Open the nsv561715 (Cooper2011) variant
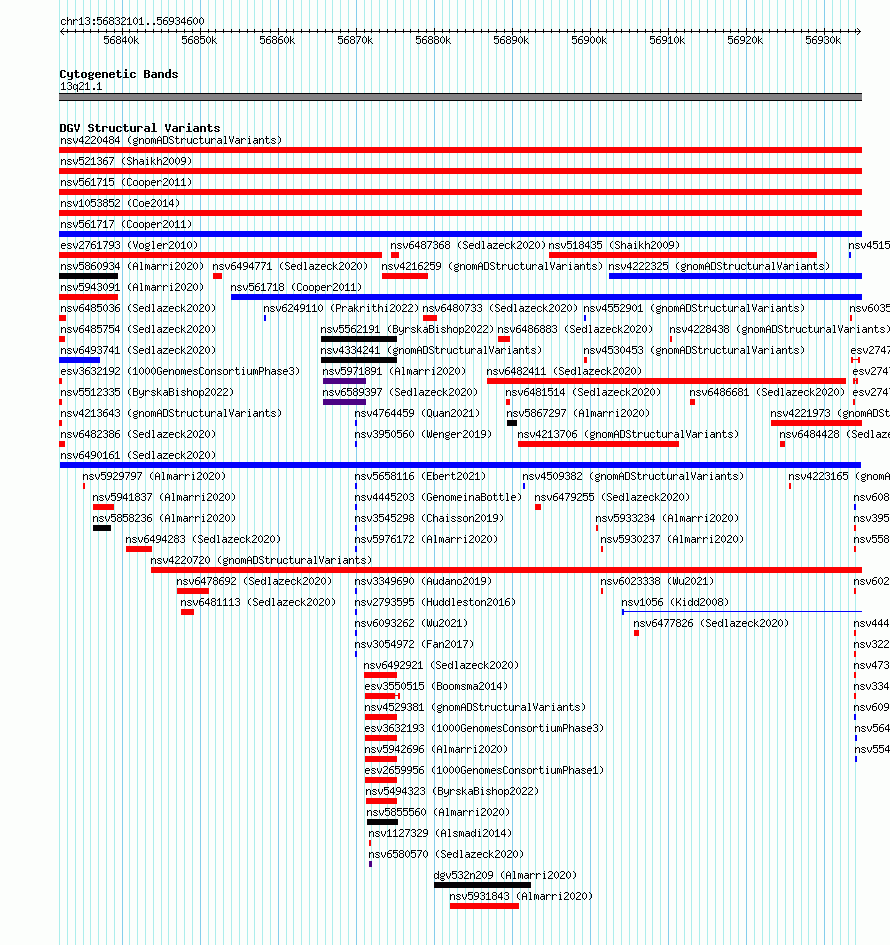This screenshot has height=945, width=890. pos(125,183)
